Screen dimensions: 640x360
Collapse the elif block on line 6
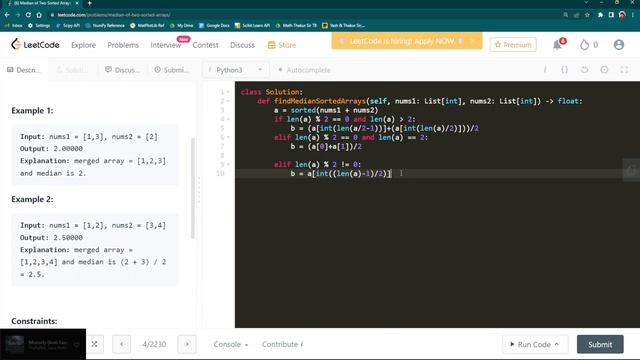[x=228, y=137]
